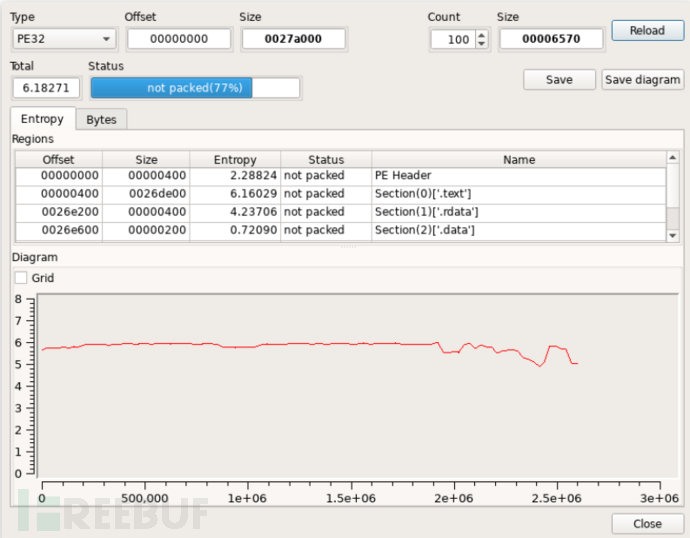690x538 pixels.
Task: Select the Section(2) .data row
Action: [340, 230]
